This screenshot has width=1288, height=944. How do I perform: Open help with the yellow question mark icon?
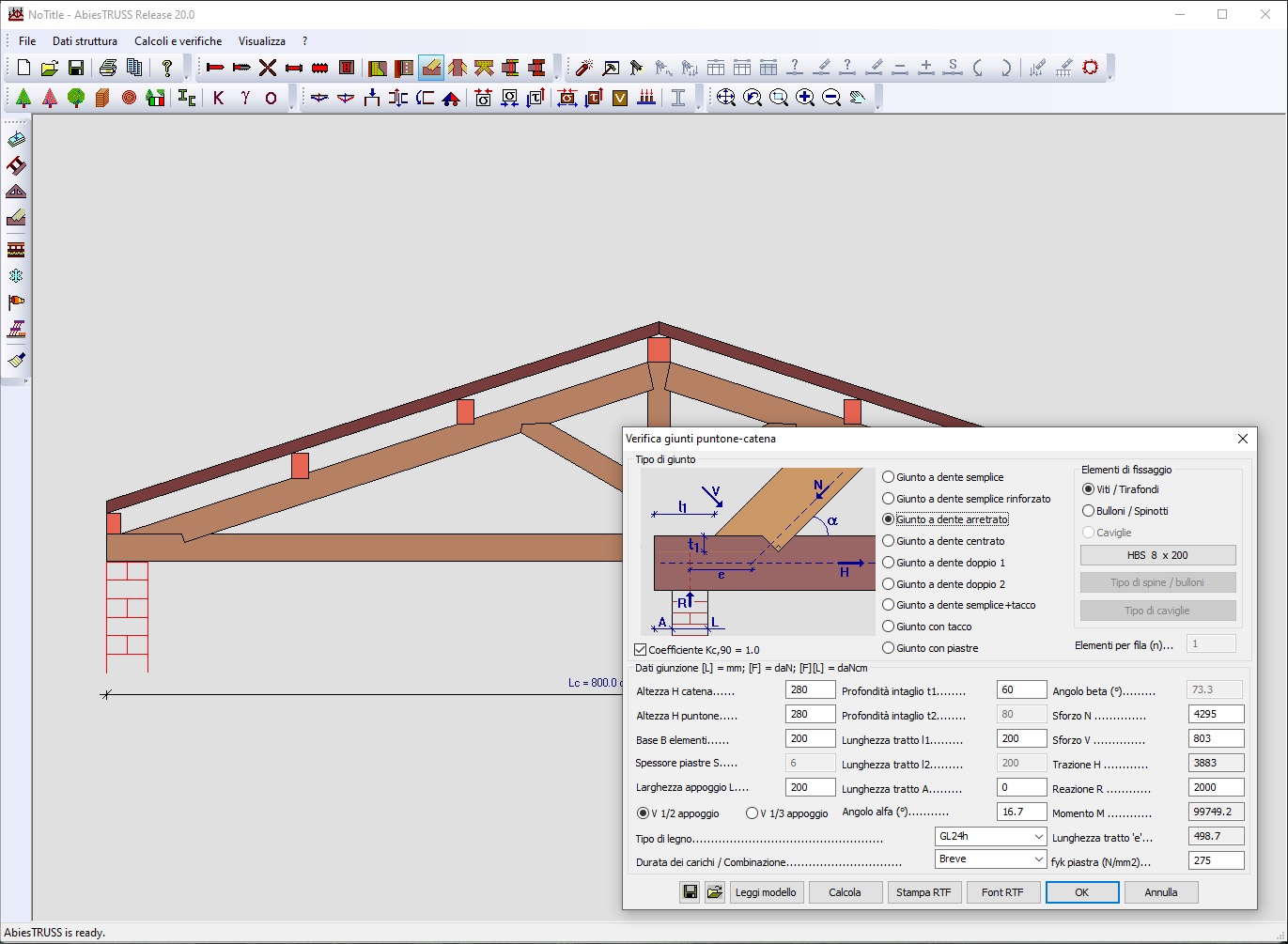(x=167, y=68)
